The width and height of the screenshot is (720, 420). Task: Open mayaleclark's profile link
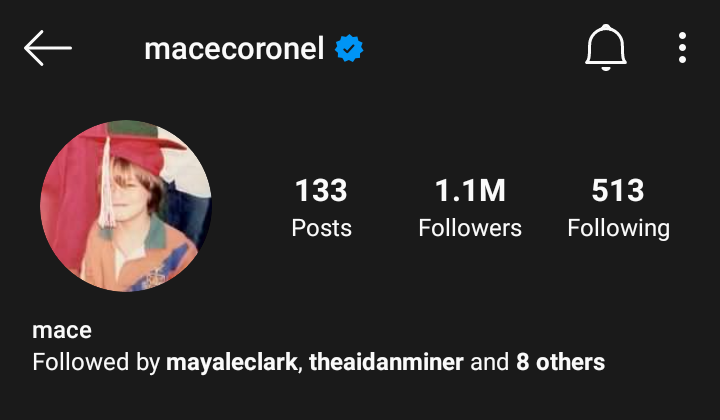click(x=231, y=363)
